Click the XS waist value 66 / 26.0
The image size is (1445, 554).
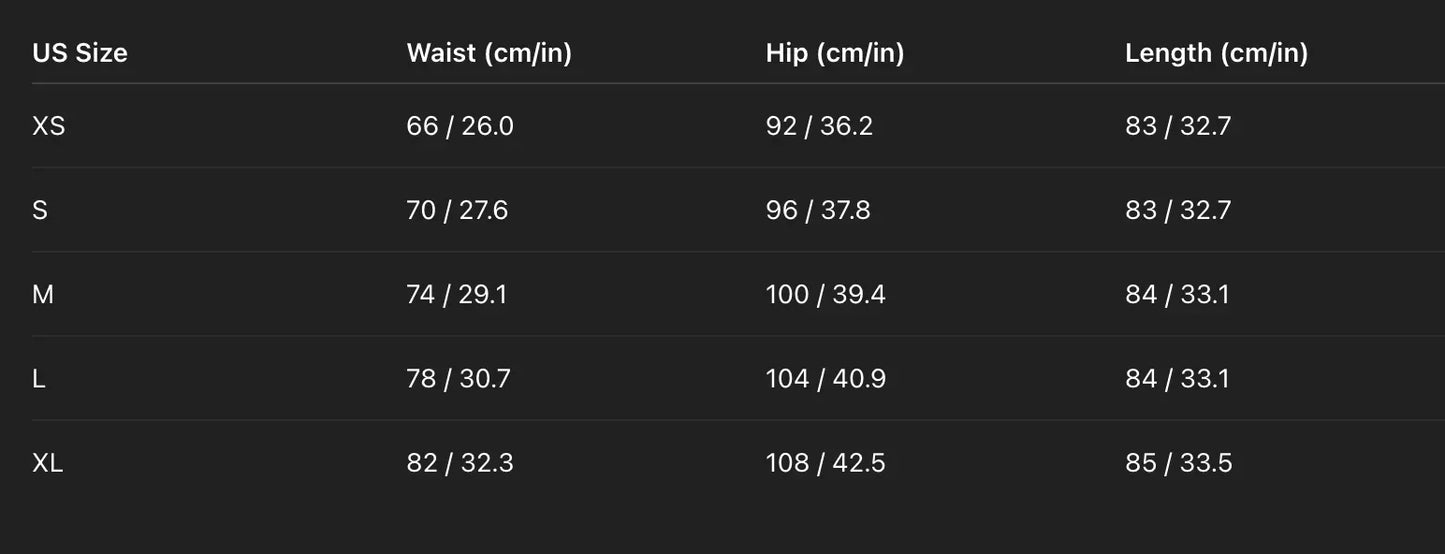click(x=460, y=126)
